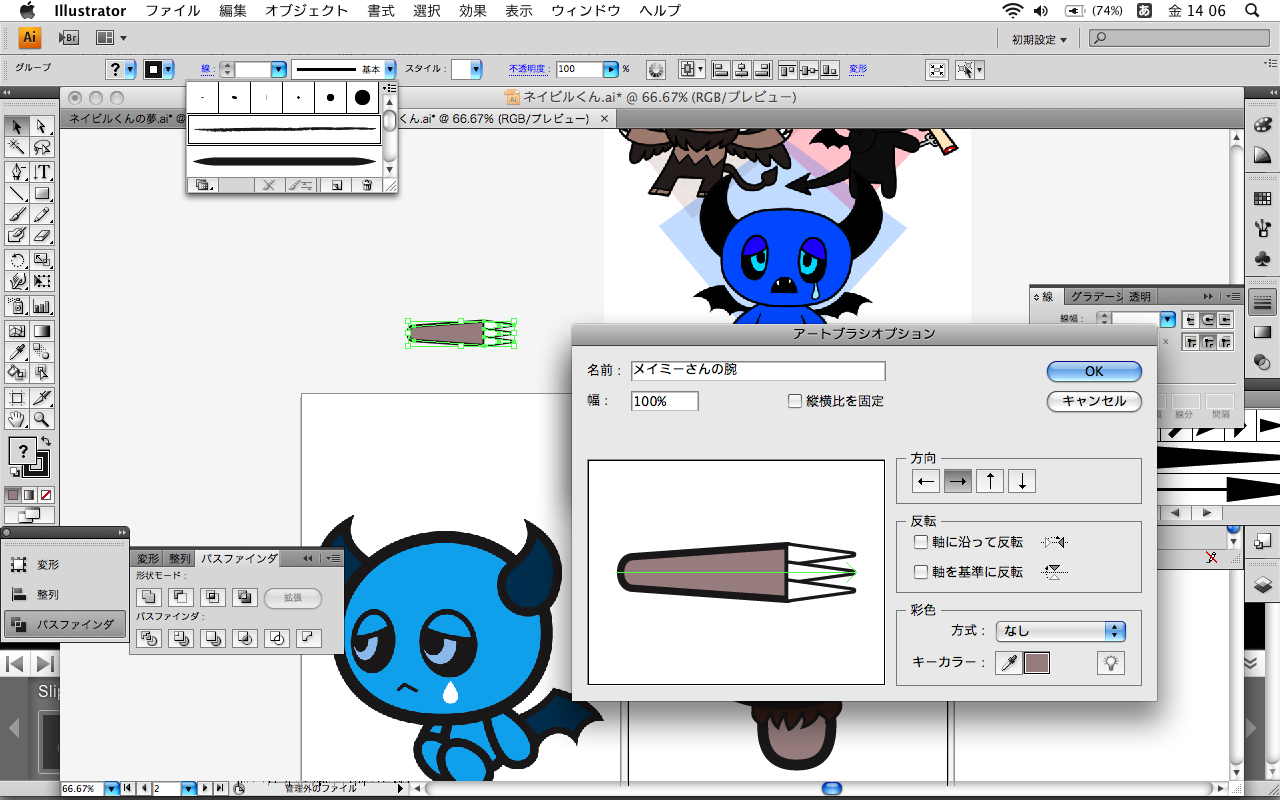1280x800 pixels.
Task: Click the key color eyedropper in dialog
Action: point(1009,662)
